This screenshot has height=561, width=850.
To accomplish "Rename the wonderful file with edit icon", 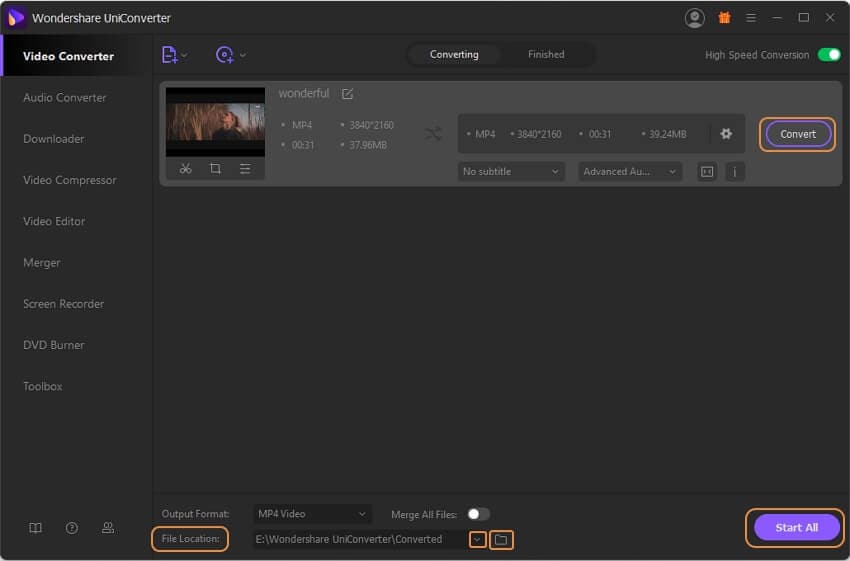I will tap(347, 94).
